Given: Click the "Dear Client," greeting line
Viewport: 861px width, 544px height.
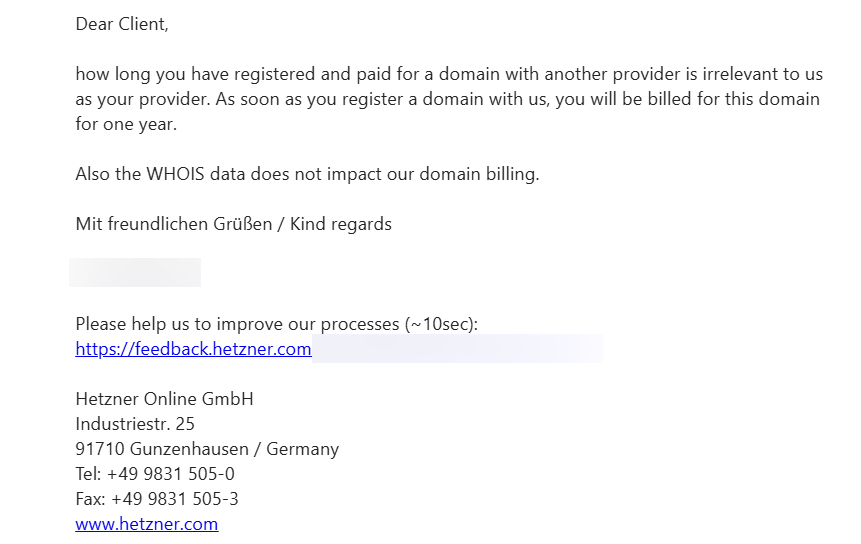Looking at the screenshot, I should [122, 25].
